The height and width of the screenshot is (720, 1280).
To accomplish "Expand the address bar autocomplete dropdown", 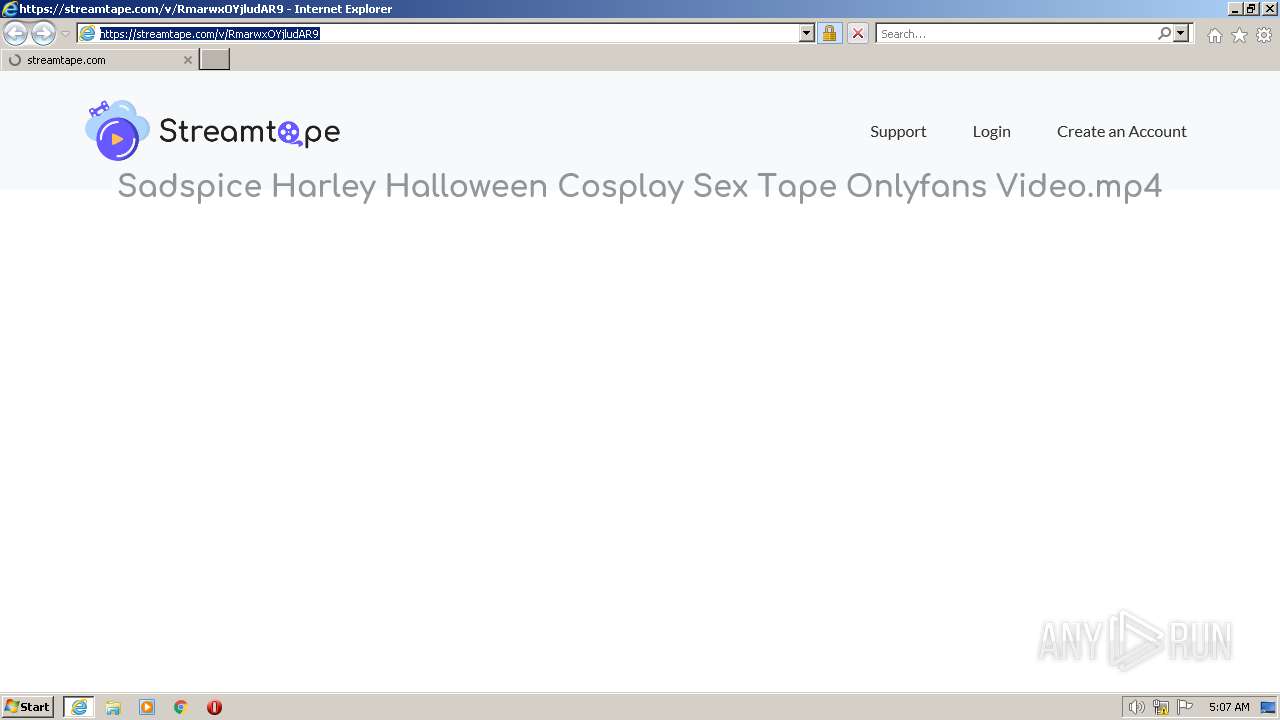I will pyautogui.click(x=807, y=33).
